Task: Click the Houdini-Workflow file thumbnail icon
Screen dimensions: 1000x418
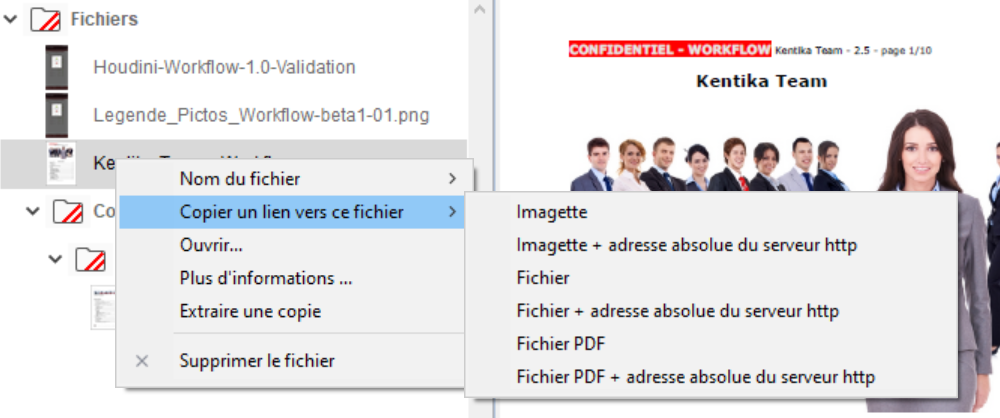Action: pos(57,67)
